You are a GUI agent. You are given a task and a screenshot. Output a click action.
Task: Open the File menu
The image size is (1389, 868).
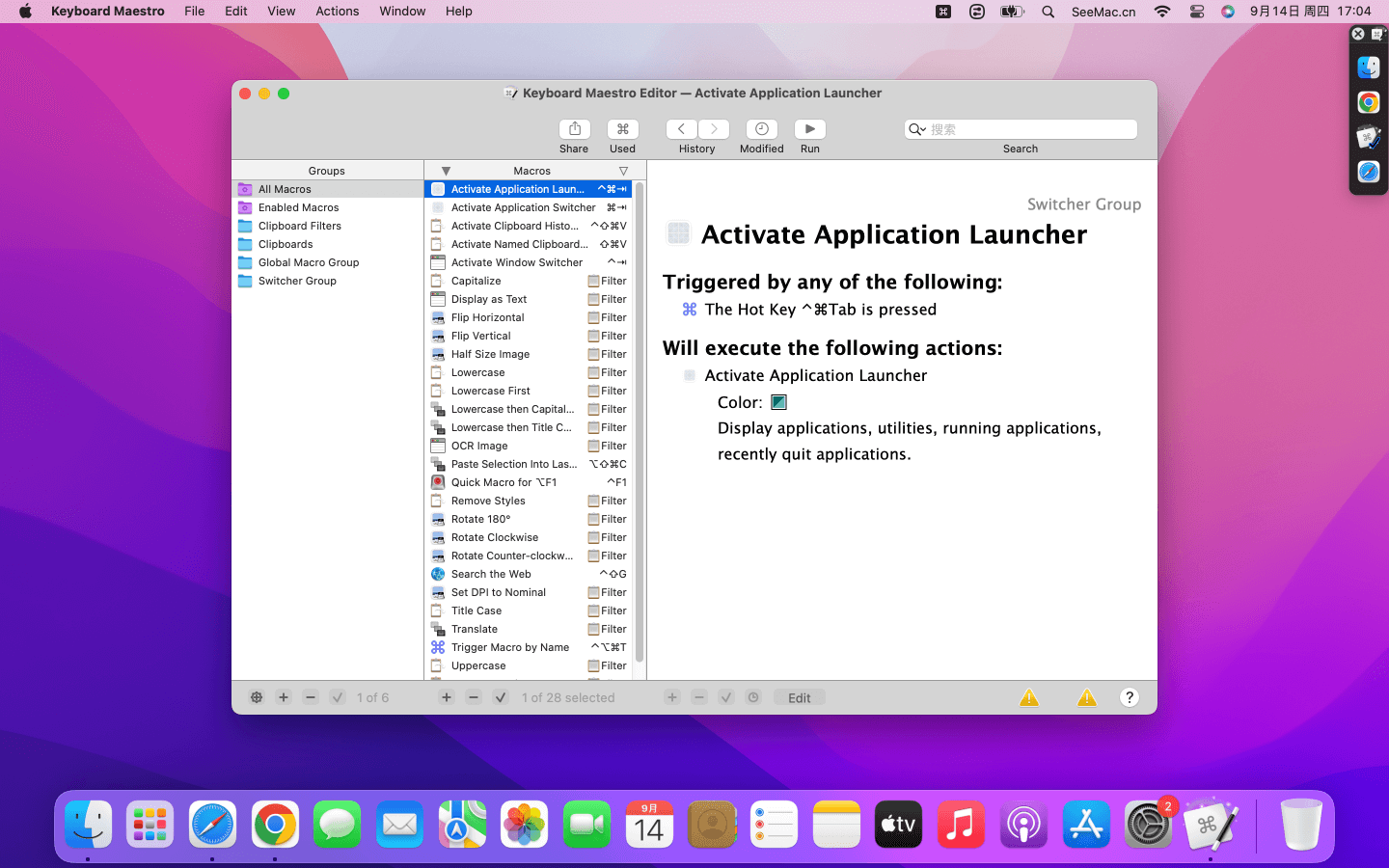pyautogui.click(x=195, y=12)
